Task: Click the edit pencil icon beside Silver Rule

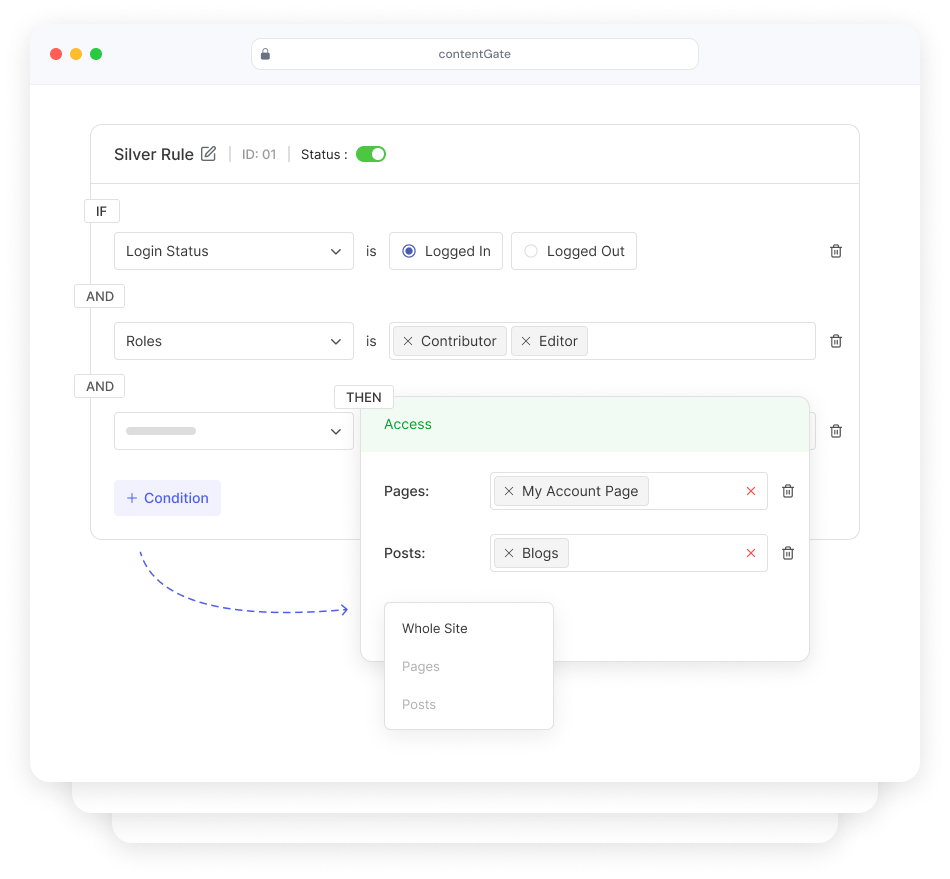Action: (x=208, y=154)
